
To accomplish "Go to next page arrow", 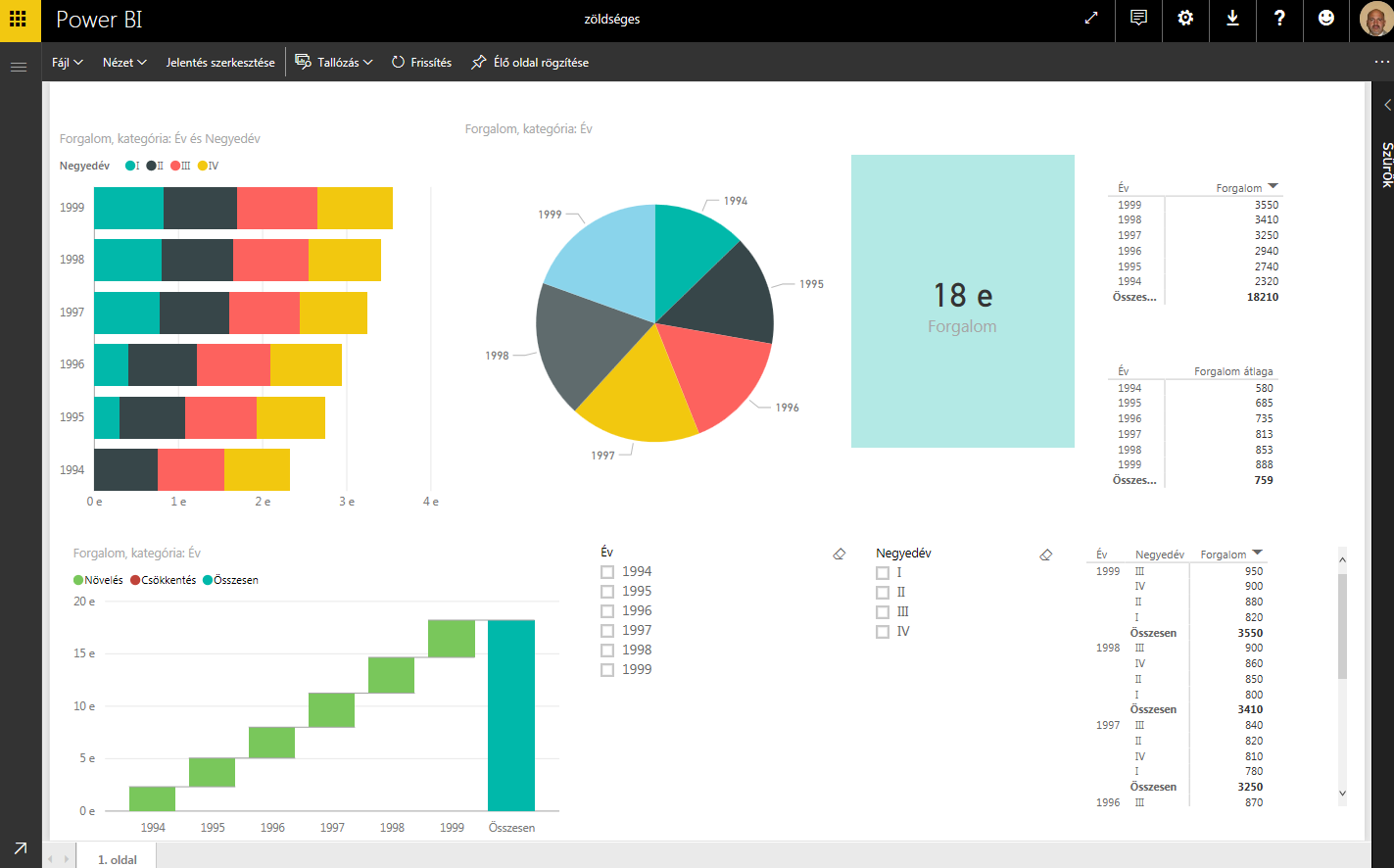I will (x=67, y=859).
